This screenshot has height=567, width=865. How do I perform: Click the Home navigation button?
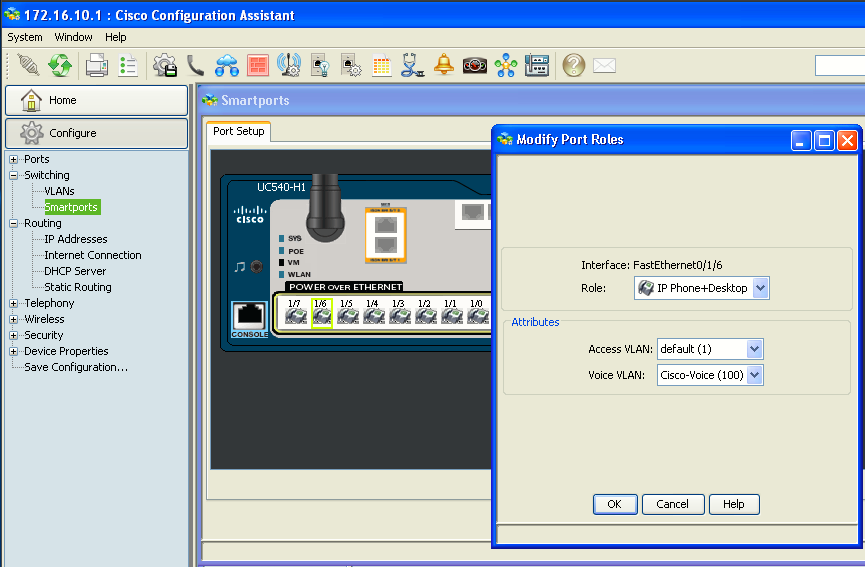(x=97, y=100)
